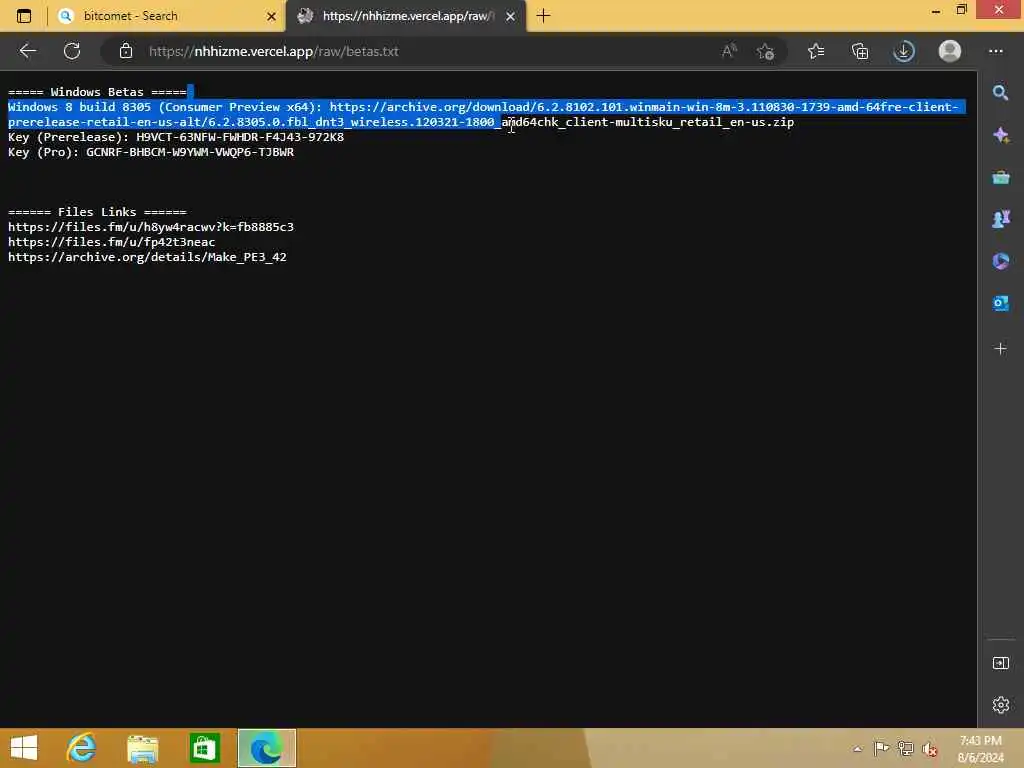Click archive.org Make_PE3_42 link text
This screenshot has width=1024, height=768.
coord(147,257)
